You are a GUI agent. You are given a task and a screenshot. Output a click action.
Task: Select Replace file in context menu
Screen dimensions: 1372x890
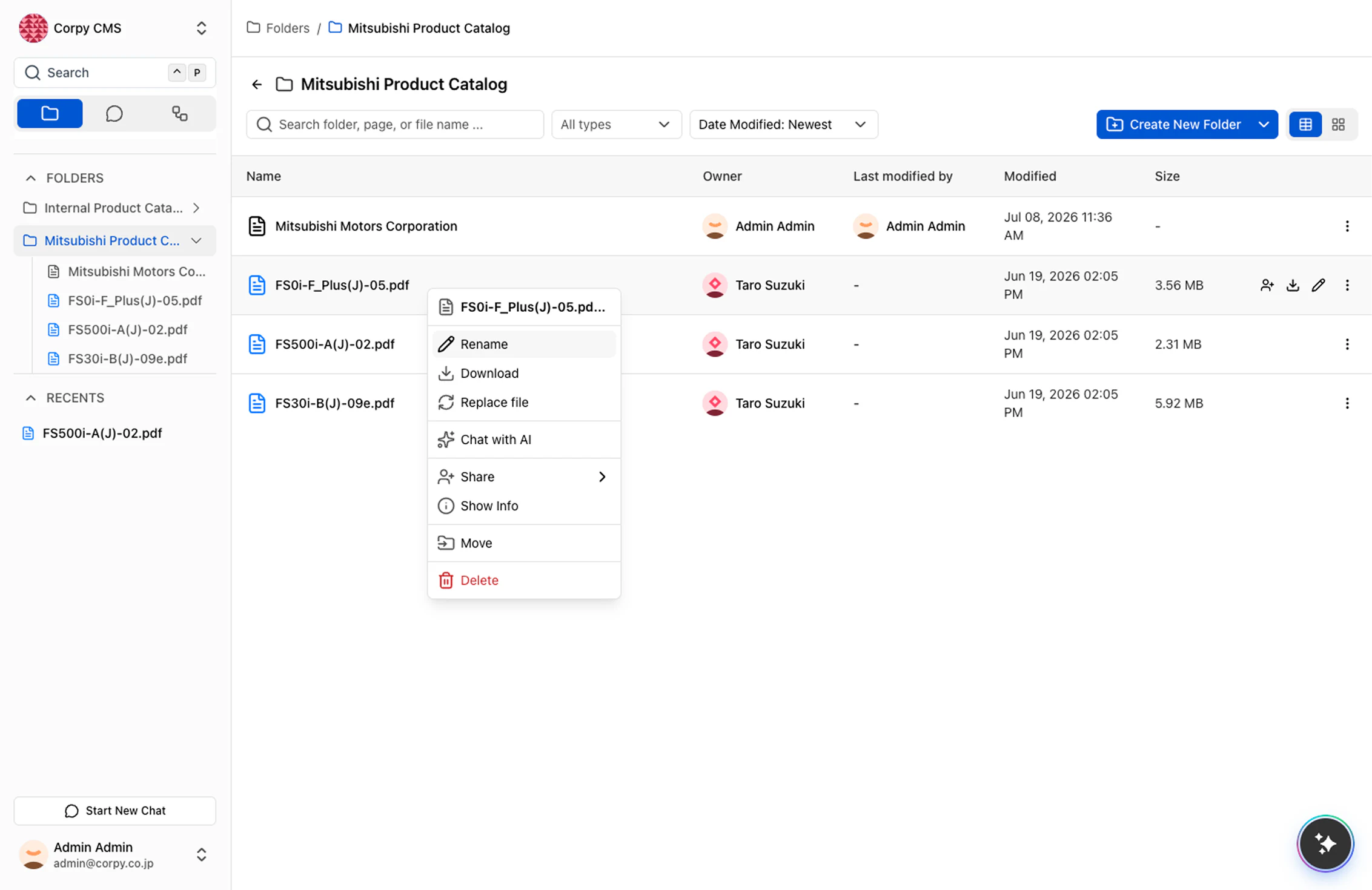click(524, 402)
